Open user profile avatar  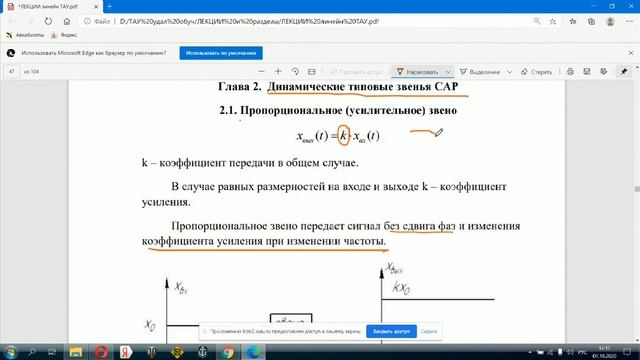[x=610, y=21]
